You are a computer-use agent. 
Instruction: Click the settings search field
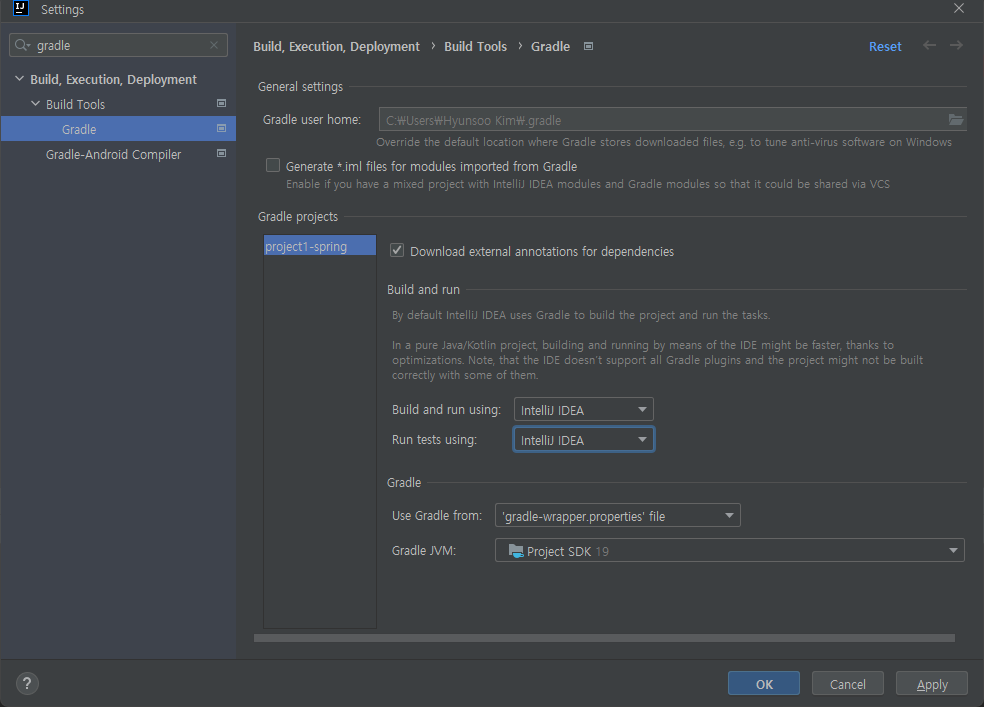tap(119, 45)
